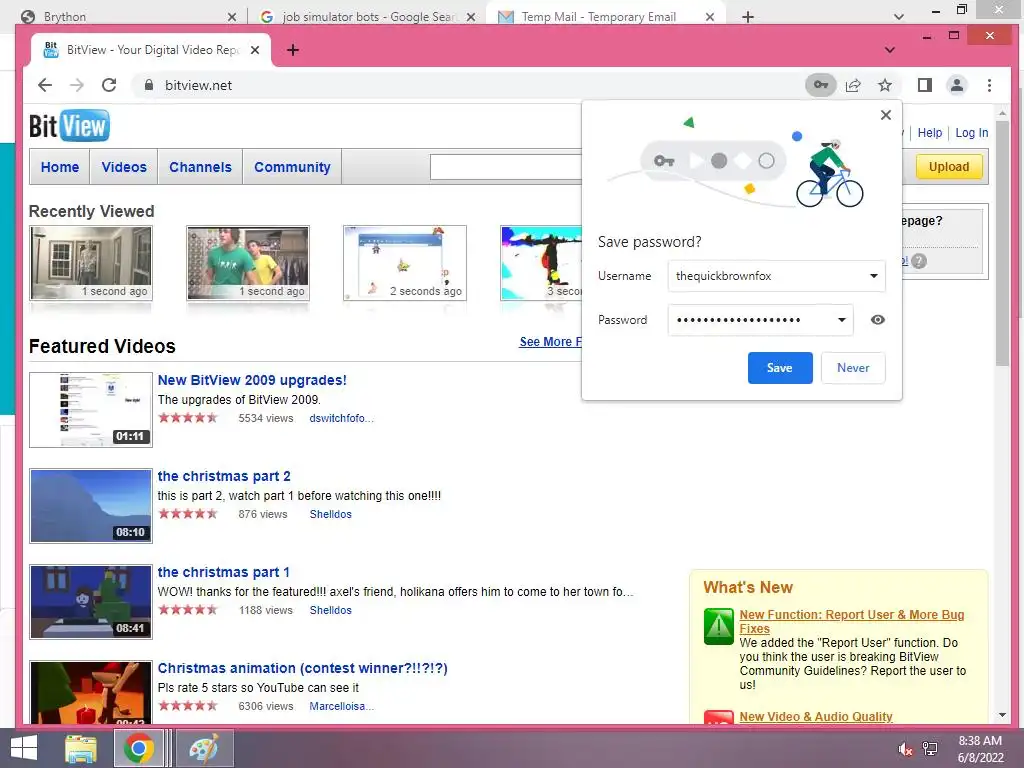Viewport: 1024px width, 768px height.
Task: Open New Function: Report User link
Action: (852, 621)
